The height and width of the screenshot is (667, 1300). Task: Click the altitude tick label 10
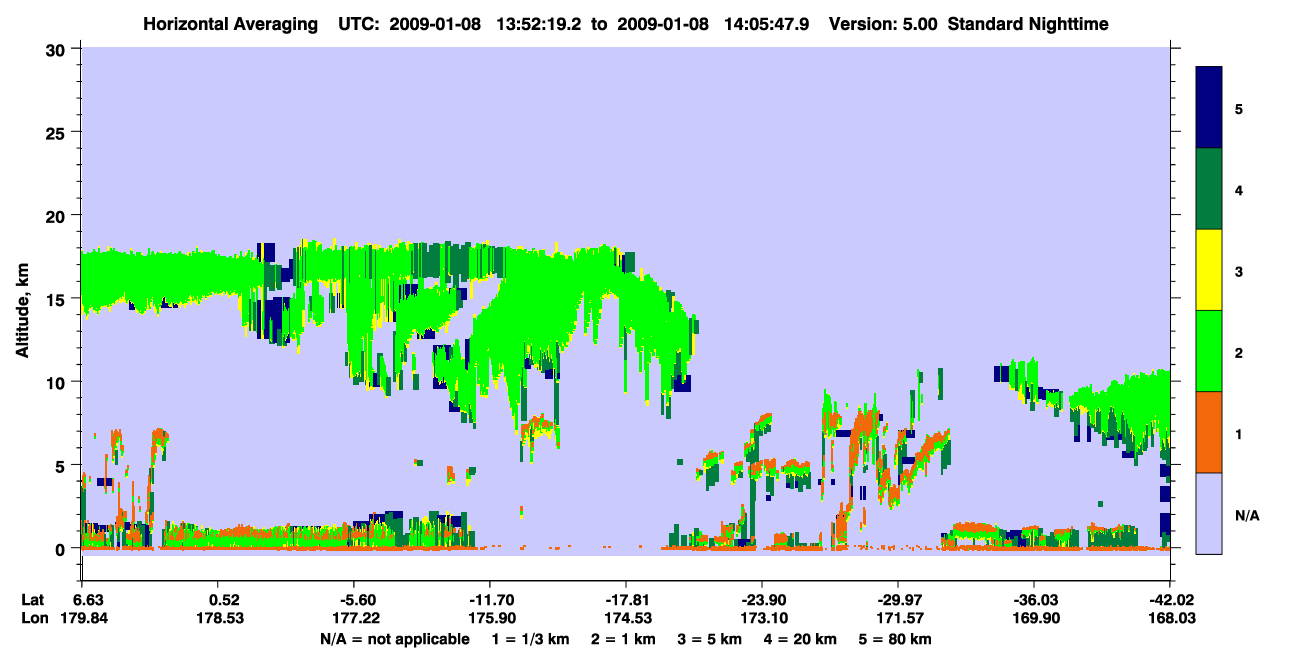[x=58, y=382]
